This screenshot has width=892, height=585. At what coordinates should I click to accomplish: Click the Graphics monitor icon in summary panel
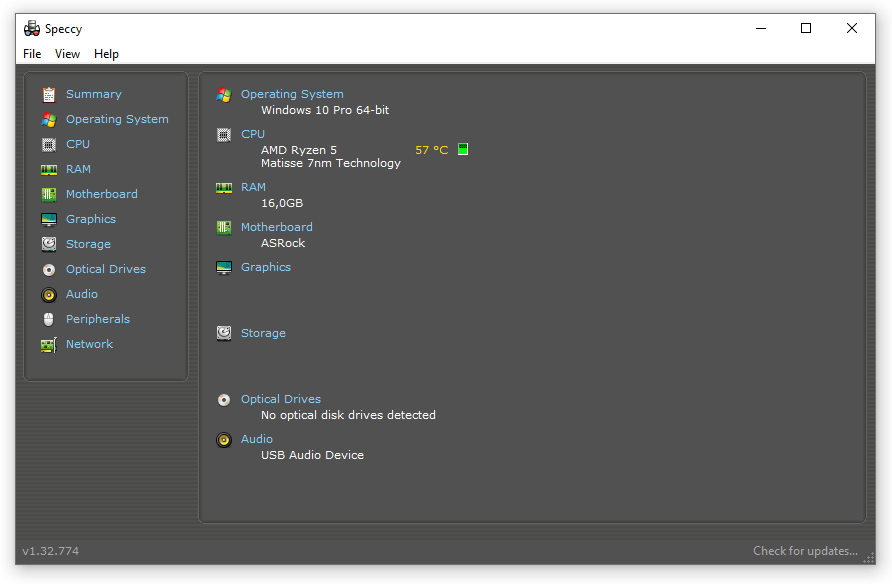point(224,267)
